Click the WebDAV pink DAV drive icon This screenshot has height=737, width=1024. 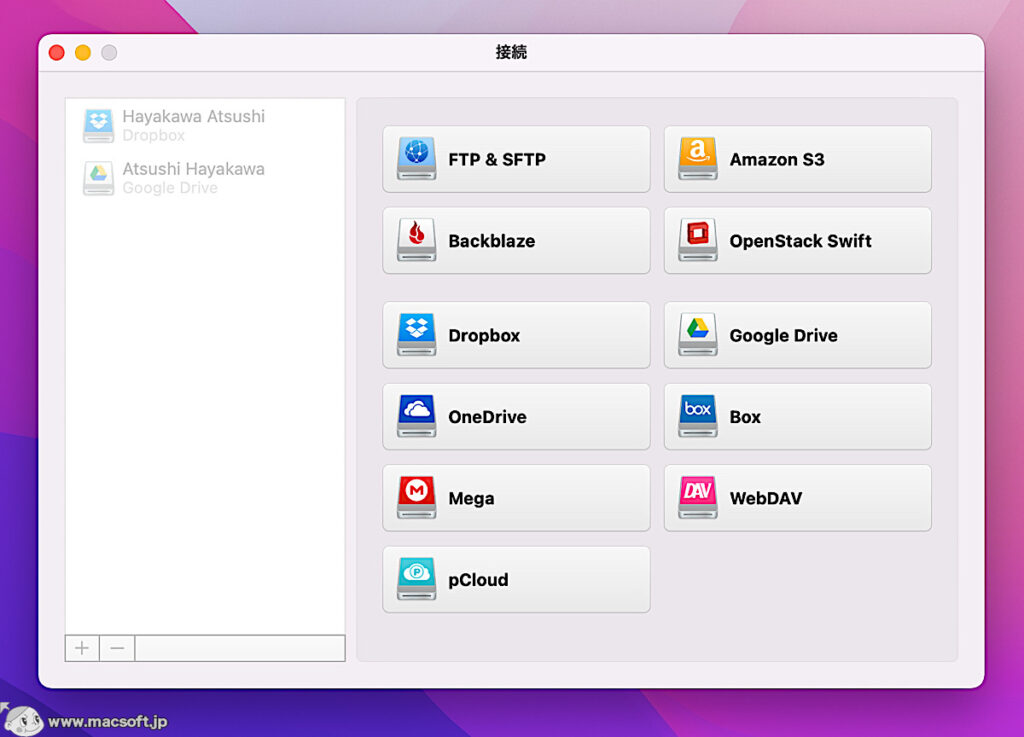tap(697, 498)
